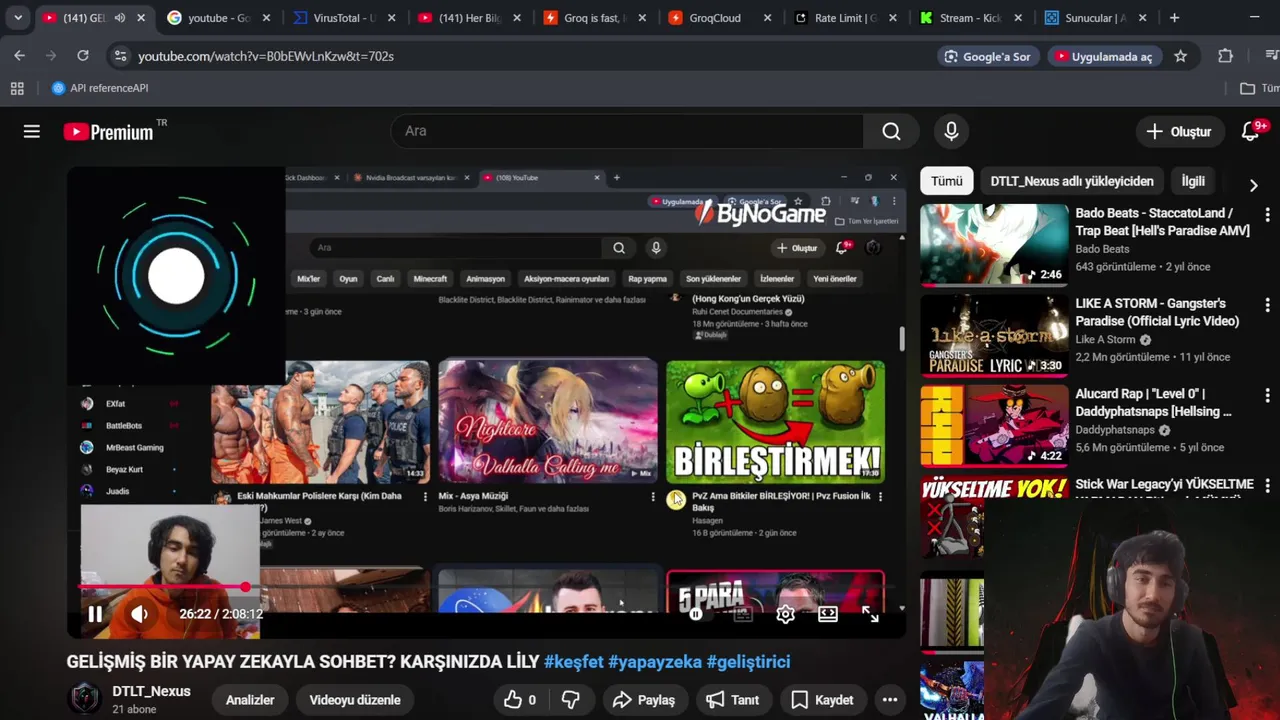The image size is (1280, 720).
Task: Open the Analizler button
Action: 250,700
